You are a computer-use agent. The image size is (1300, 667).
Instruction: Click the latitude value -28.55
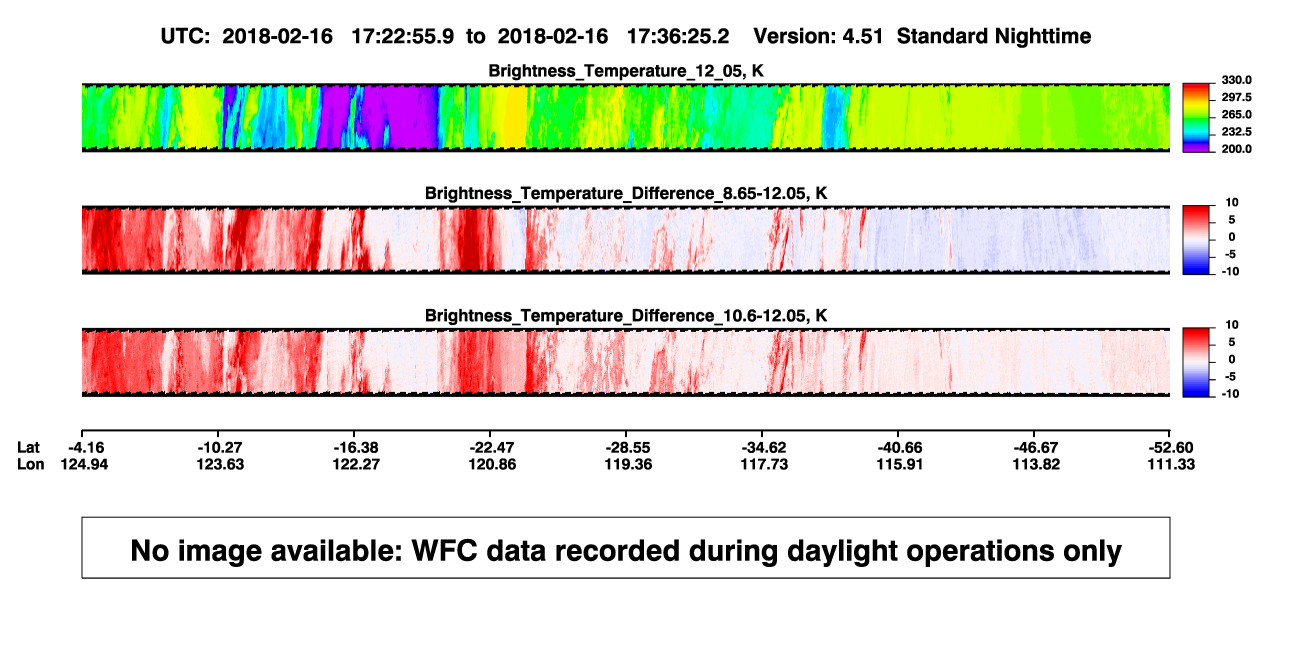pyautogui.click(x=629, y=447)
